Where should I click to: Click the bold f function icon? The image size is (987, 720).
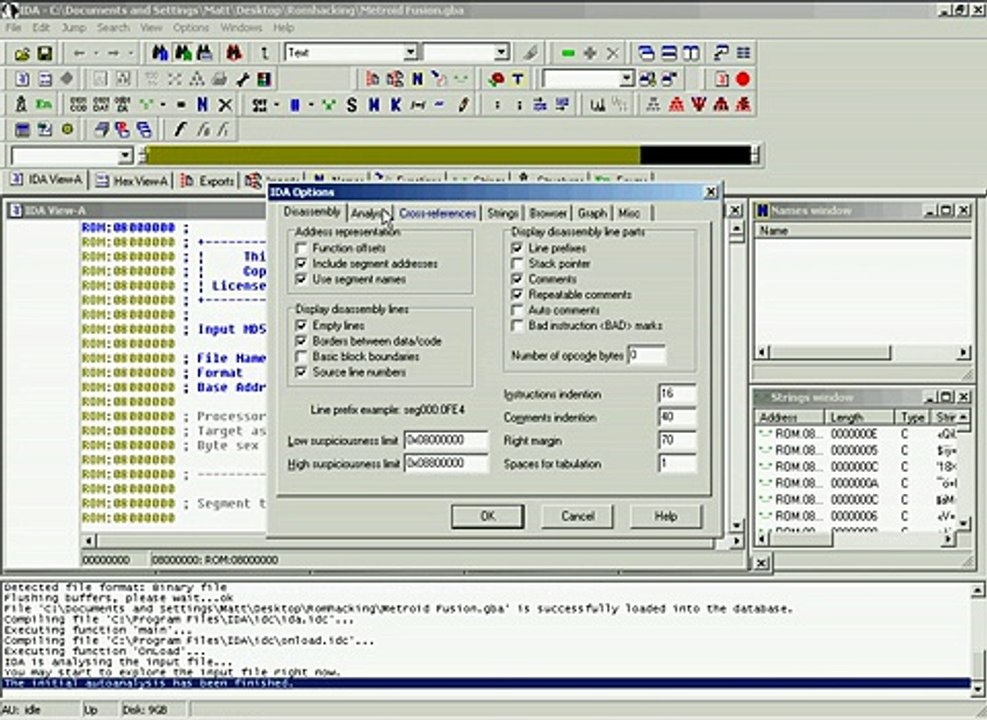click(180, 130)
